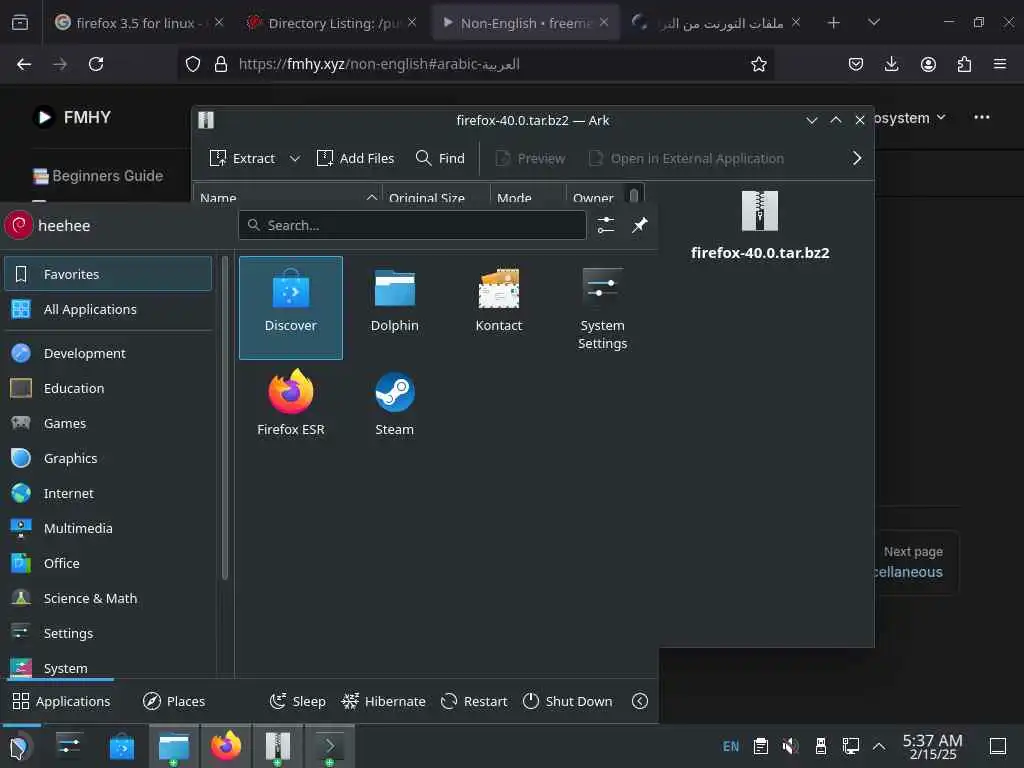Open the Development category

click(108, 353)
